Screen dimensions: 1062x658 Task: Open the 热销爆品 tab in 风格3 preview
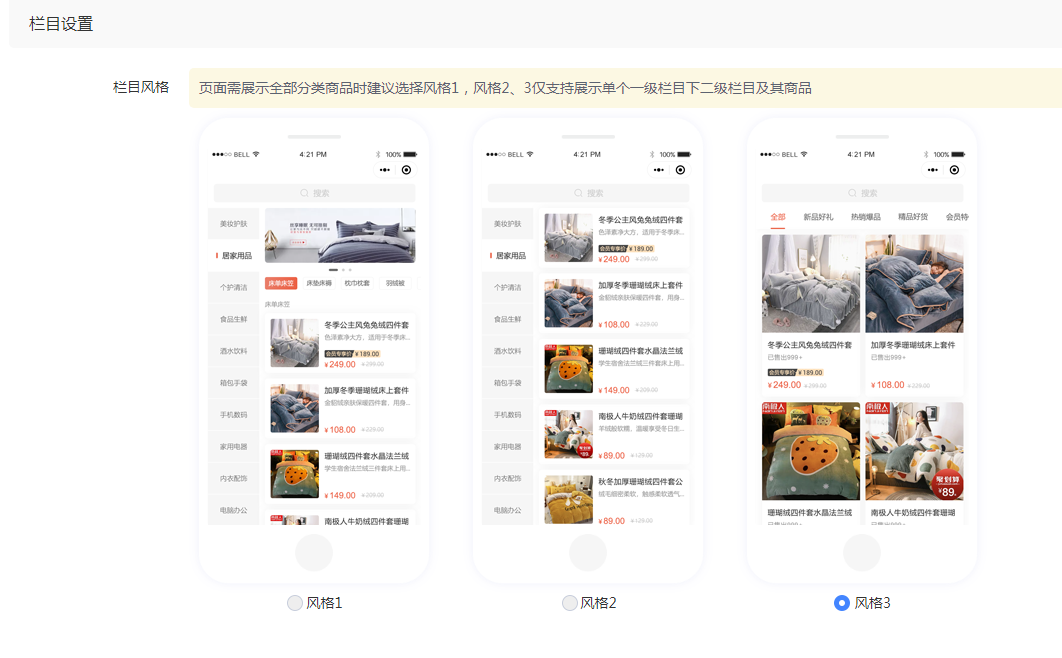pos(866,217)
